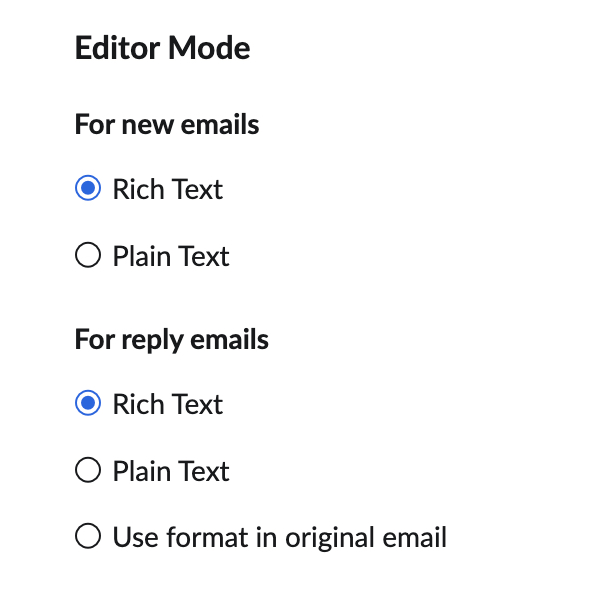
Task: Set replies to match original email format
Action: pos(88,538)
